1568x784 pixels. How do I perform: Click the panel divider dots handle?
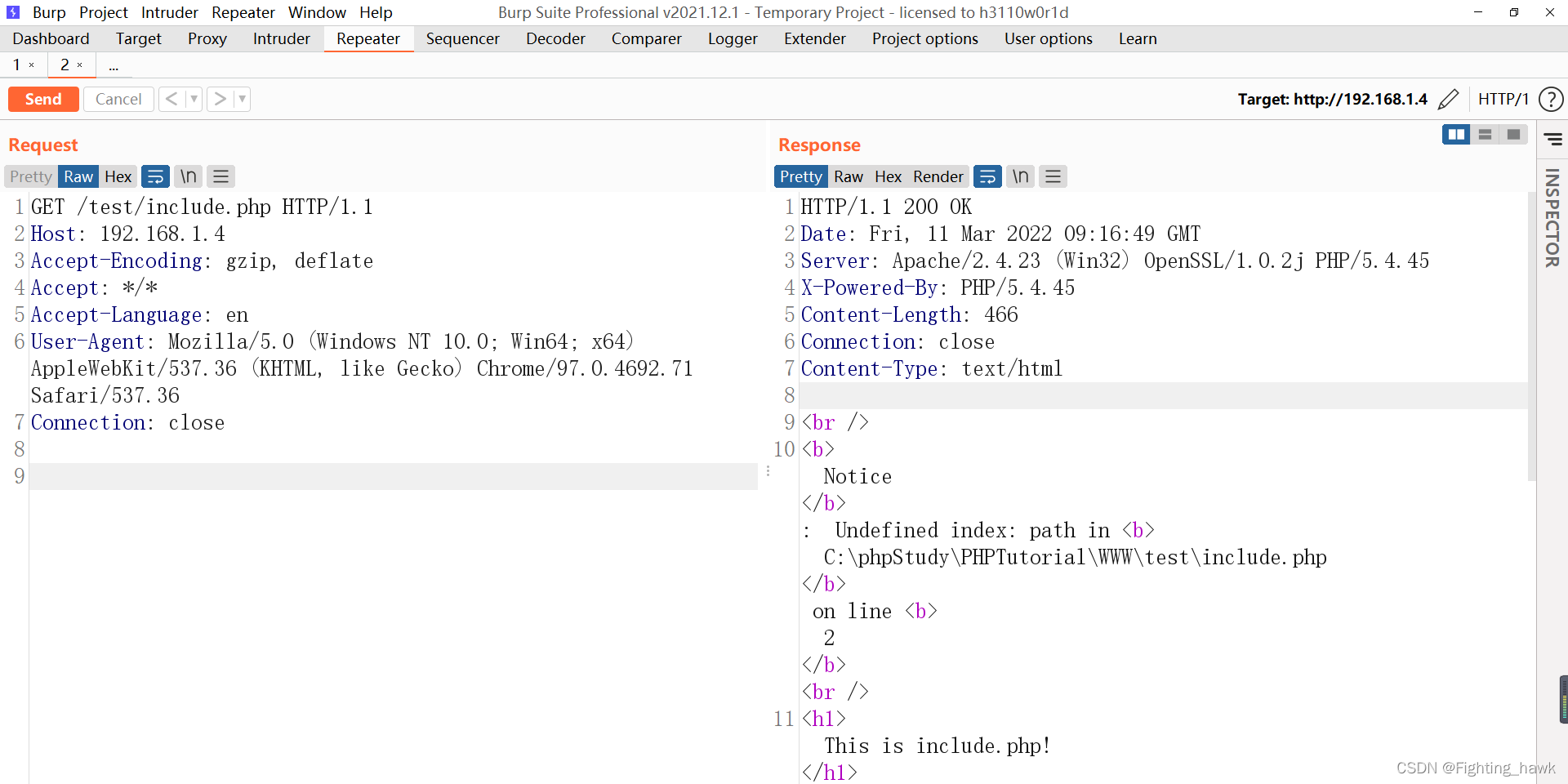768,471
